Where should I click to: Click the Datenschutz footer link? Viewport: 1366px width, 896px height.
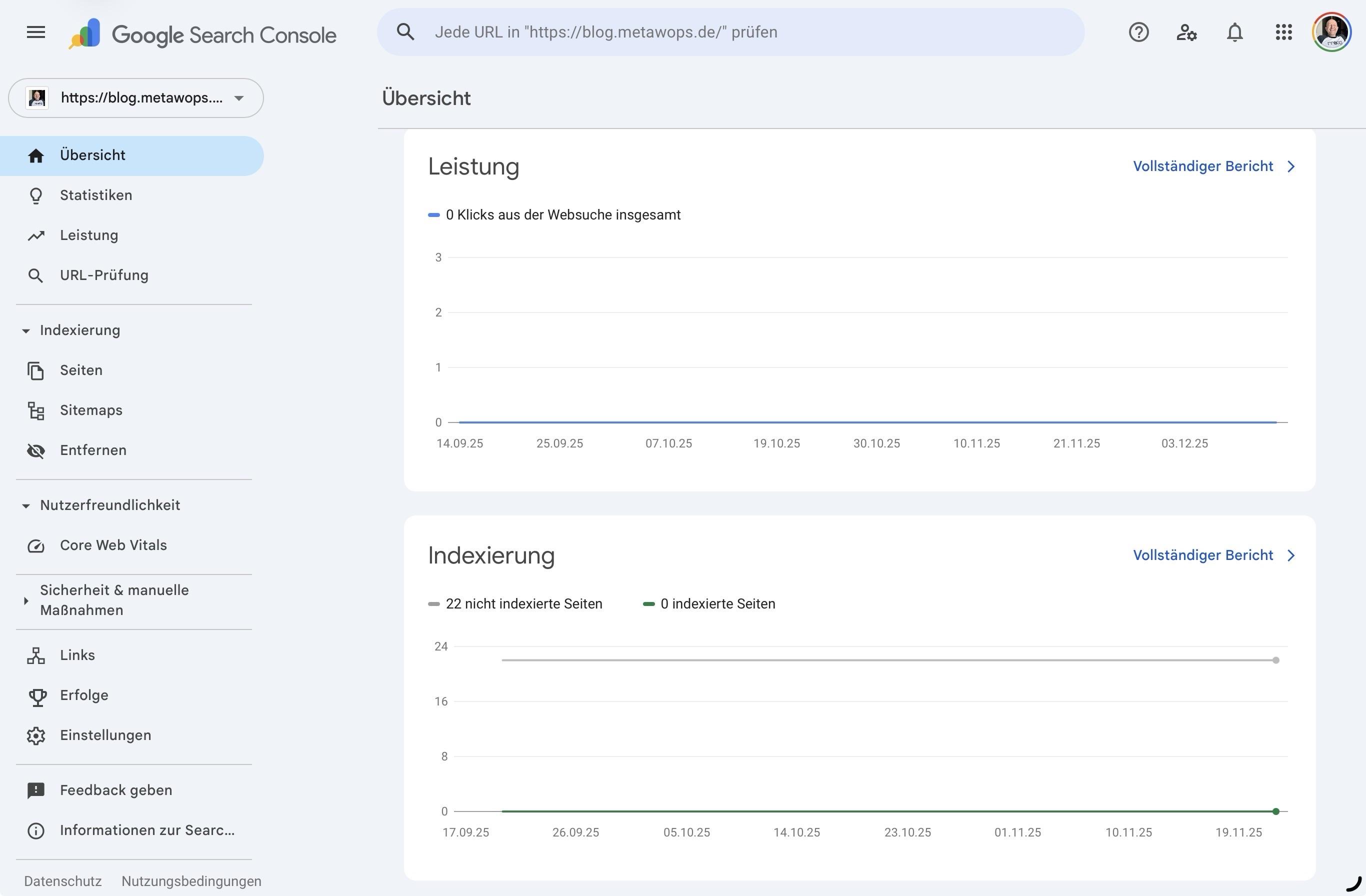point(62,881)
